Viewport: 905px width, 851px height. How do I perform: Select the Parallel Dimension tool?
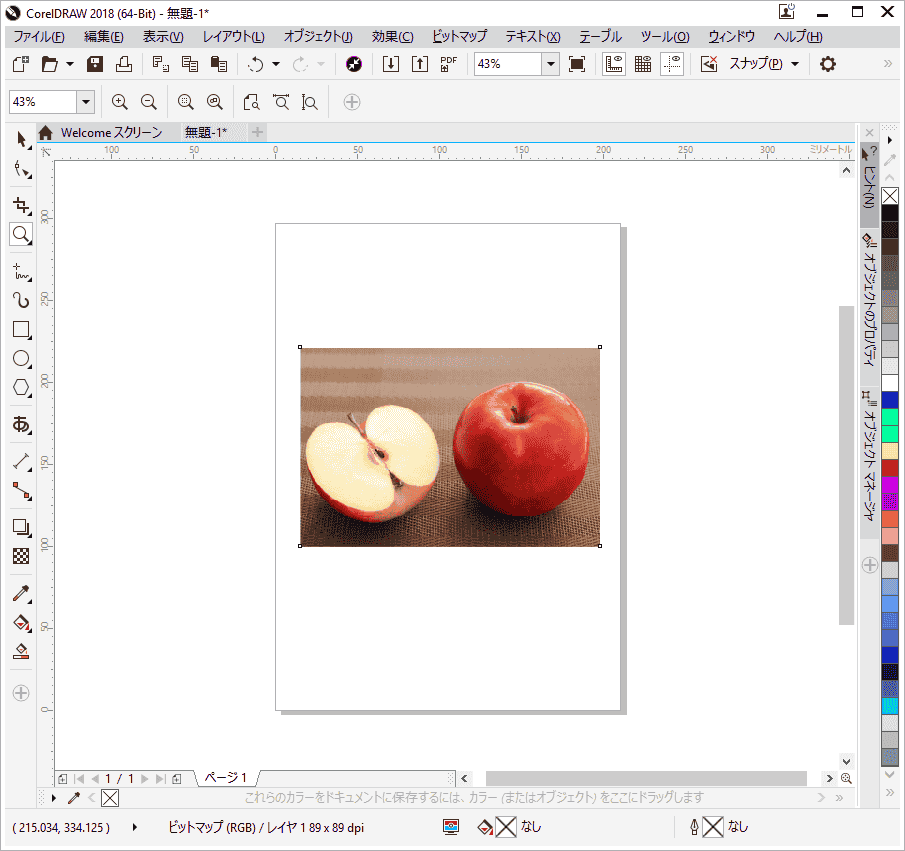click(21, 461)
